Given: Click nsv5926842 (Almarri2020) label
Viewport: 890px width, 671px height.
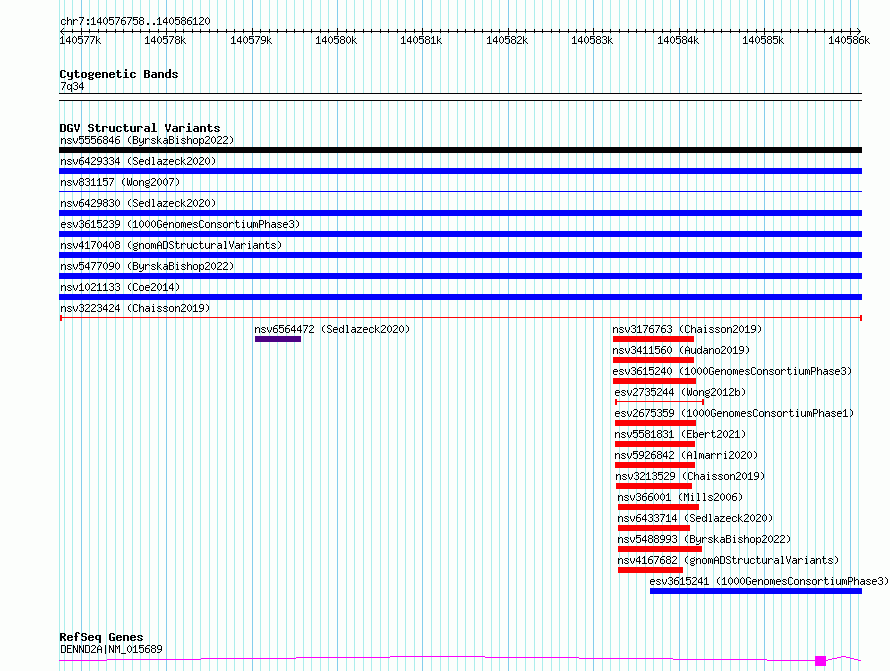Looking at the screenshot, I should [x=686, y=455].
